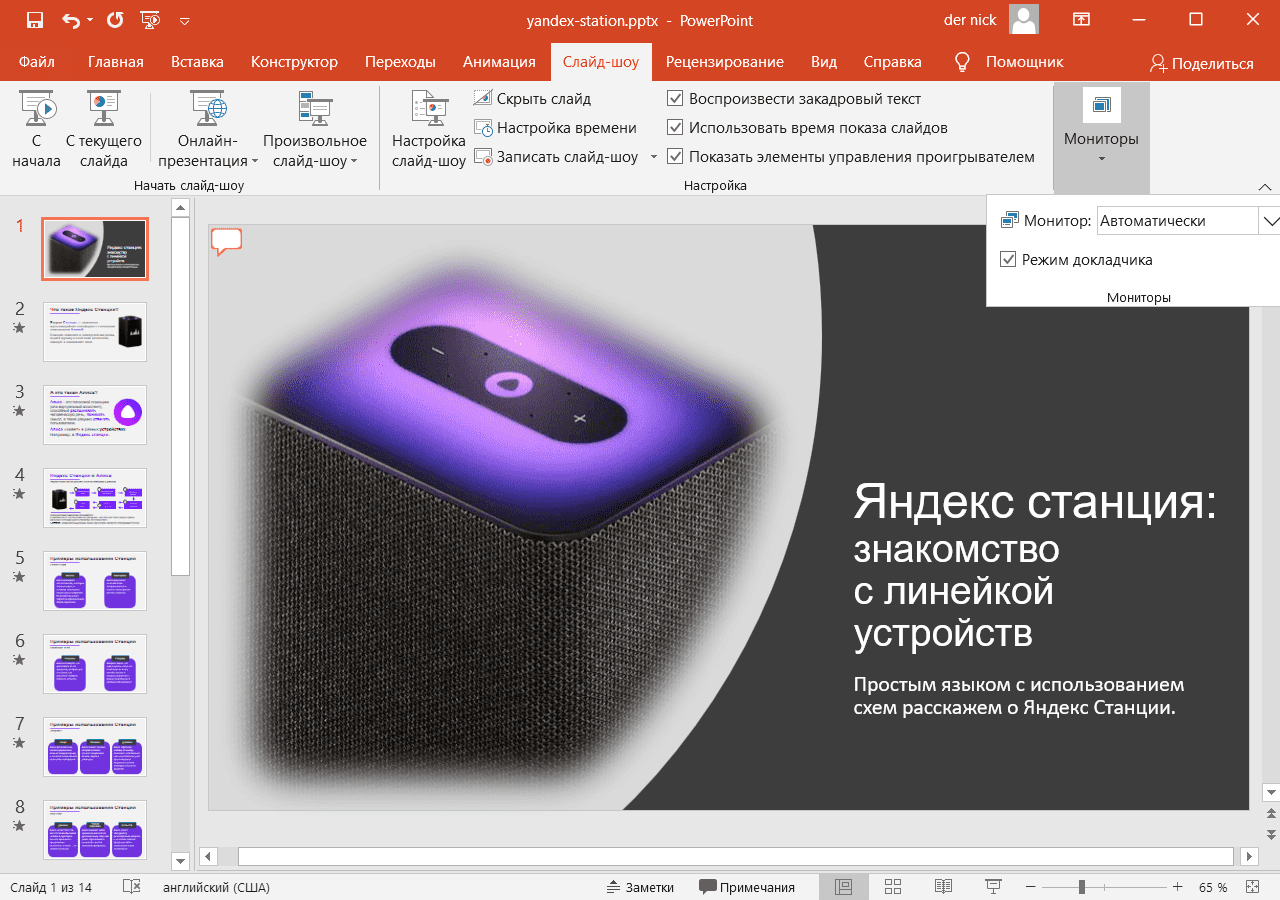Click horizontal scrollbar left arrow
This screenshot has width=1280, height=900.
[208, 857]
